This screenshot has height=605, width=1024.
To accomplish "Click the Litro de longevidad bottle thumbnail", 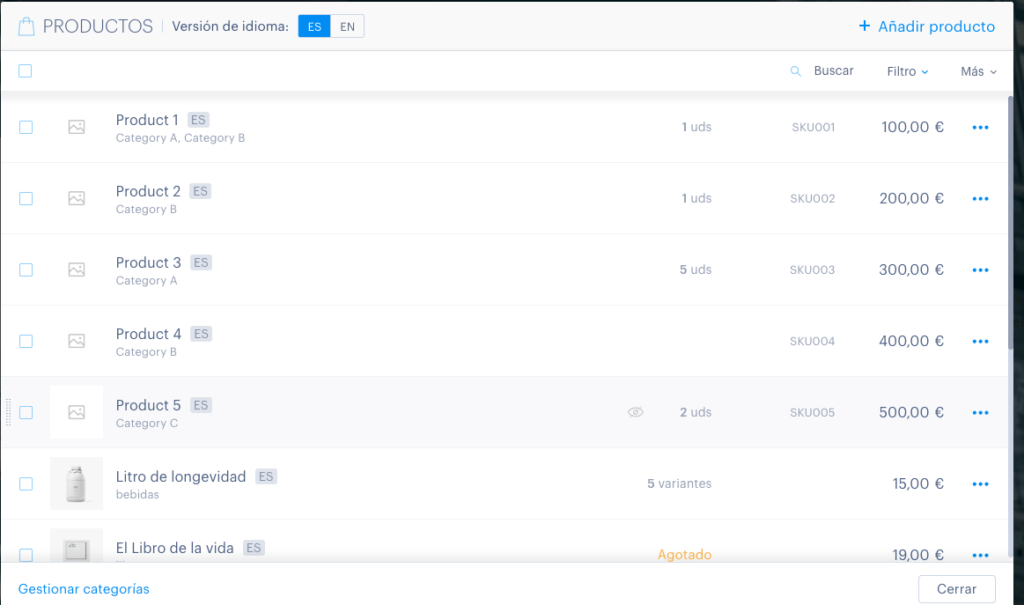I will (x=76, y=483).
